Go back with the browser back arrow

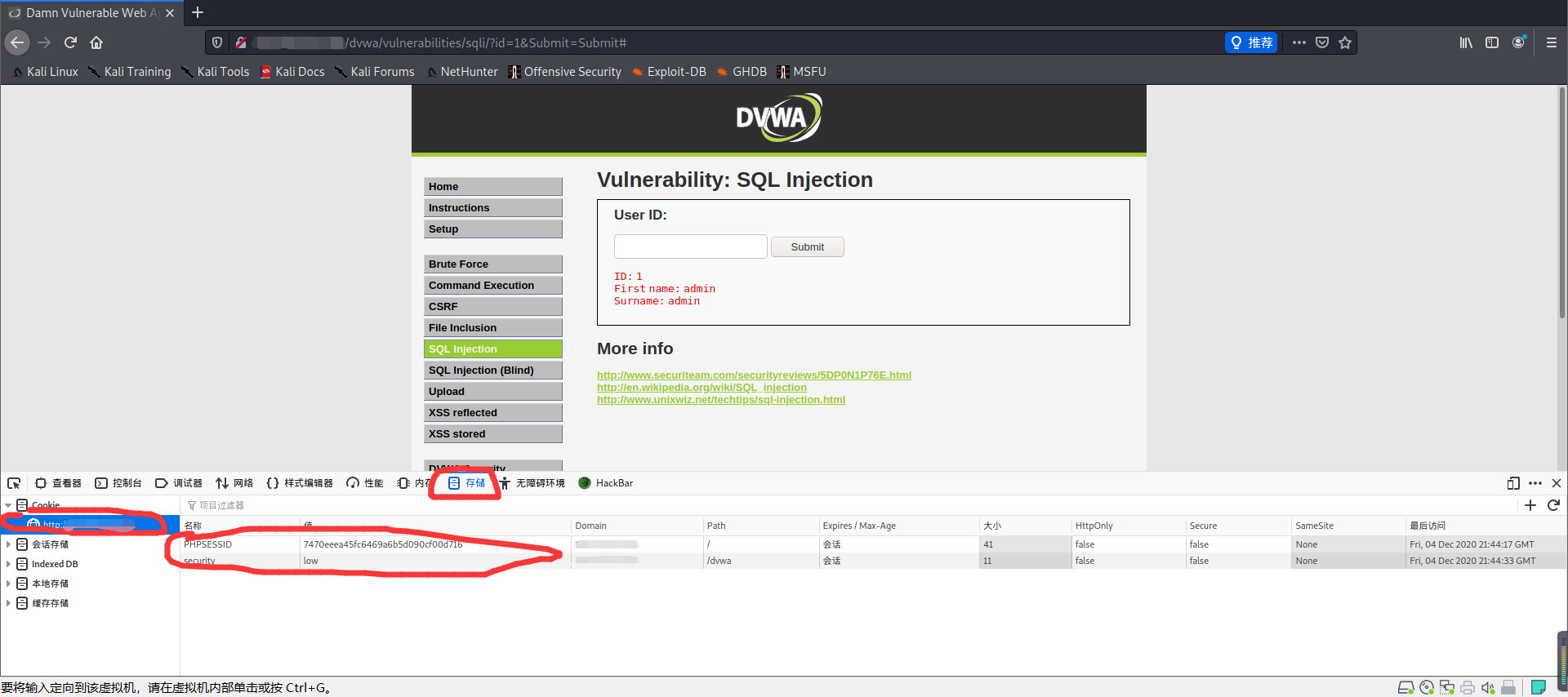click(x=17, y=42)
